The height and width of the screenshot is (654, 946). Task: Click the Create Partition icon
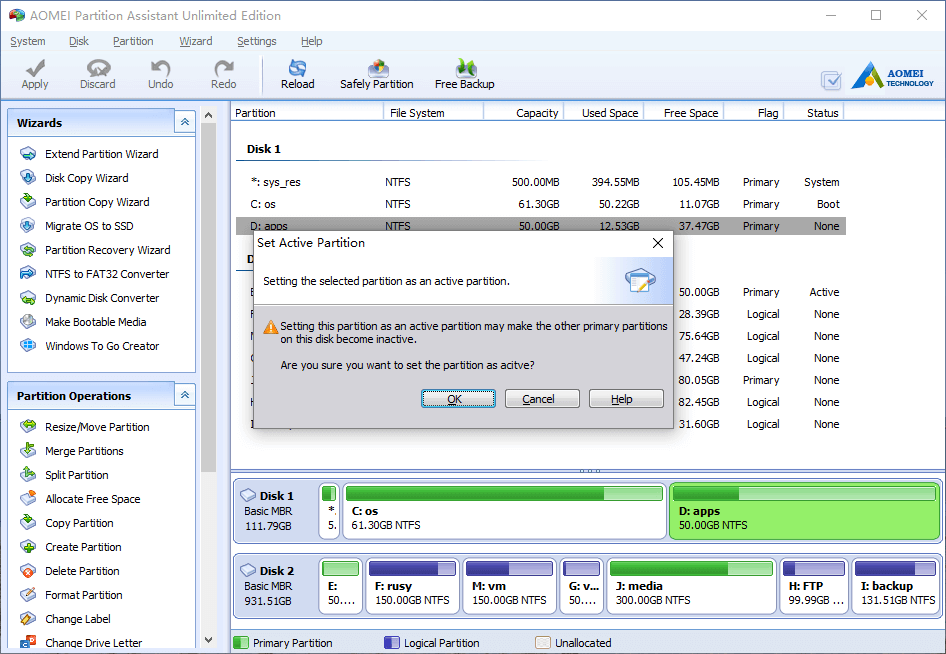pyautogui.click(x=28, y=547)
